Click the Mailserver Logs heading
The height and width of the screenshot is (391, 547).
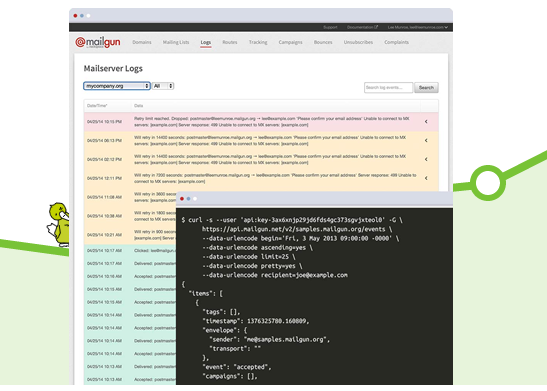113,69
